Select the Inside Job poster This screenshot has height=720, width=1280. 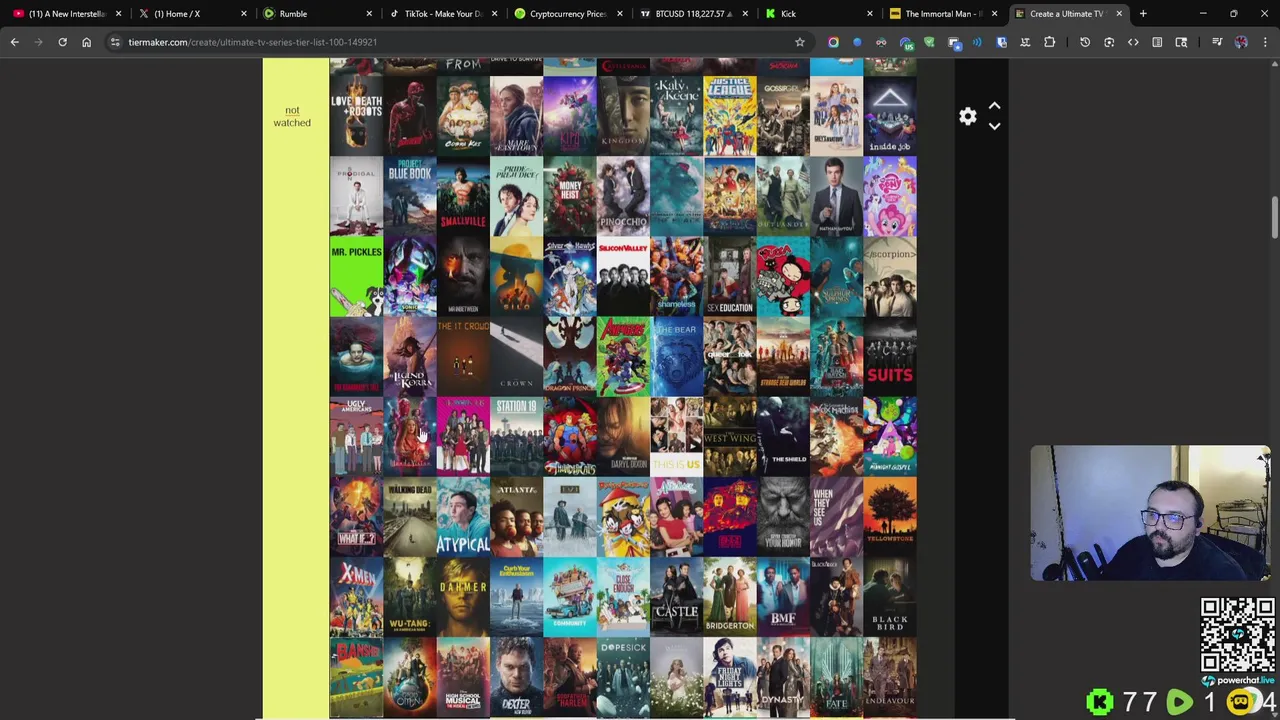[x=890, y=116]
